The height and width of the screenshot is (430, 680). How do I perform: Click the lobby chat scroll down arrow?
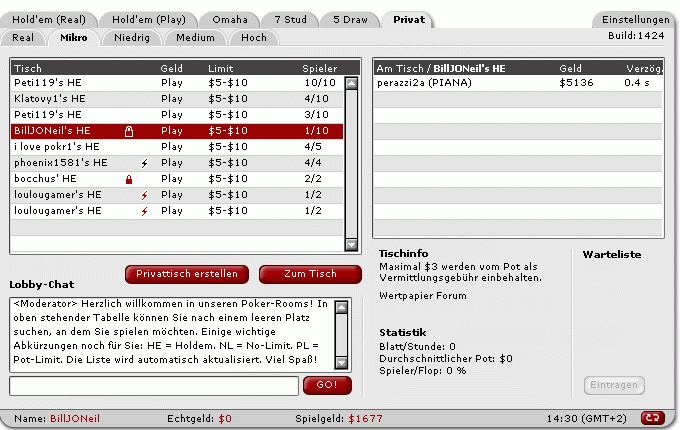coord(342,362)
